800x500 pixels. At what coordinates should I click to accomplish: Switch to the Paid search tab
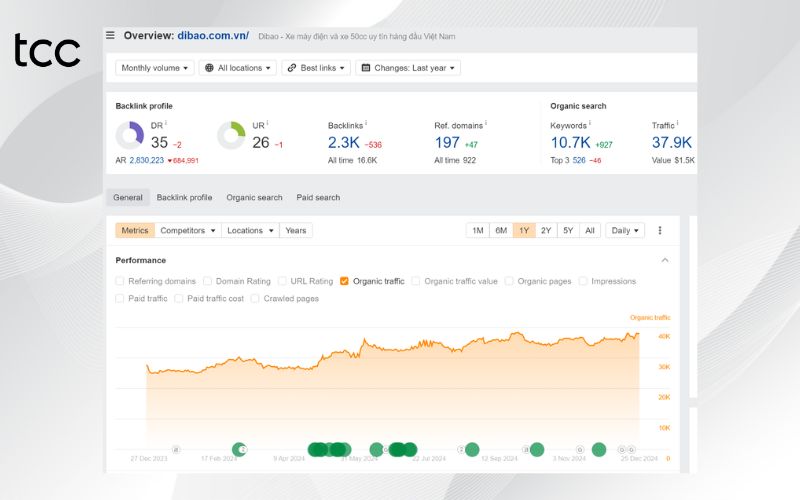(318, 197)
